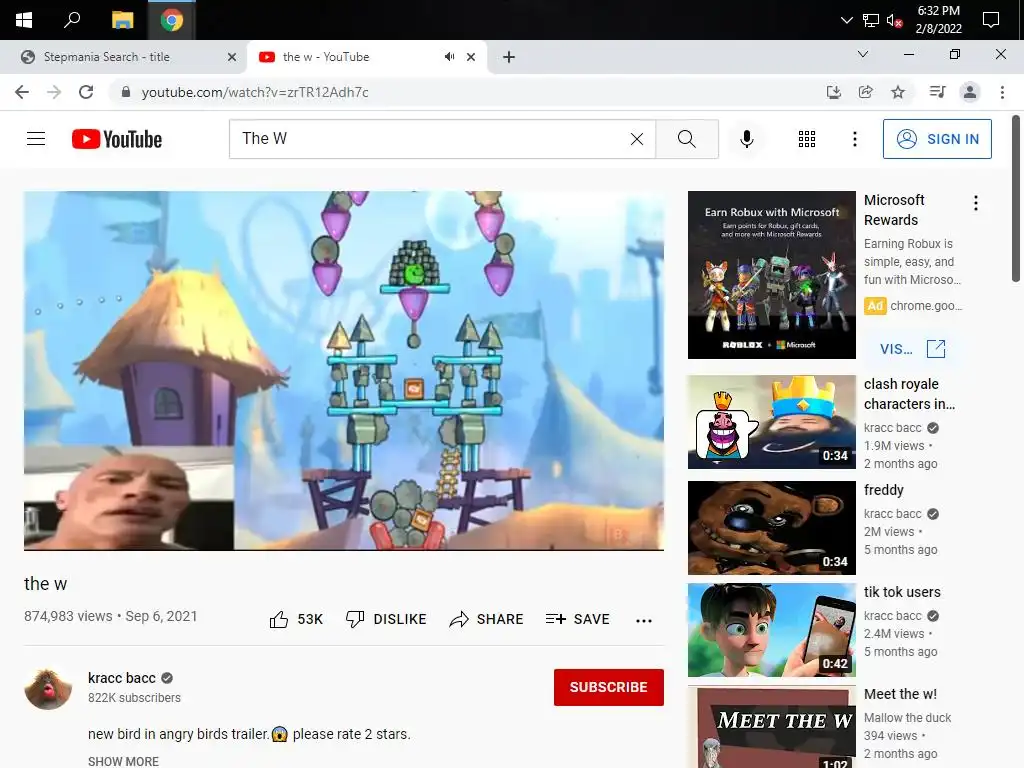Subscribe to kracc bacc
Viewport: 1024px width, 768px height.
pyautogui.click(x=609, y=687)
